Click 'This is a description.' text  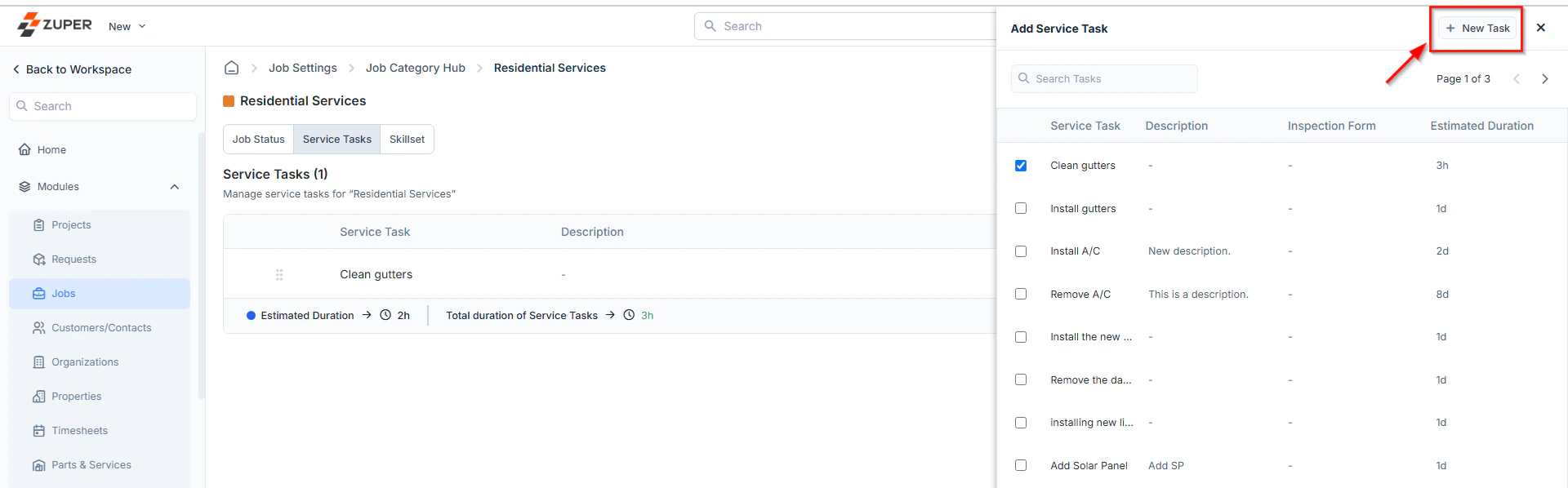[1198, 295]
